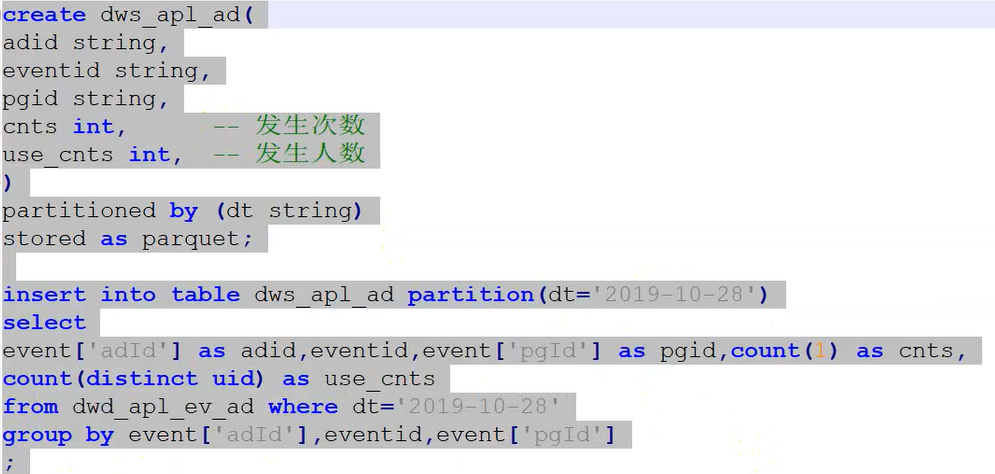995x474 pixels.
Task: Click the table name 'dwd_apl_ev_ad'
Action: point(163,407)
